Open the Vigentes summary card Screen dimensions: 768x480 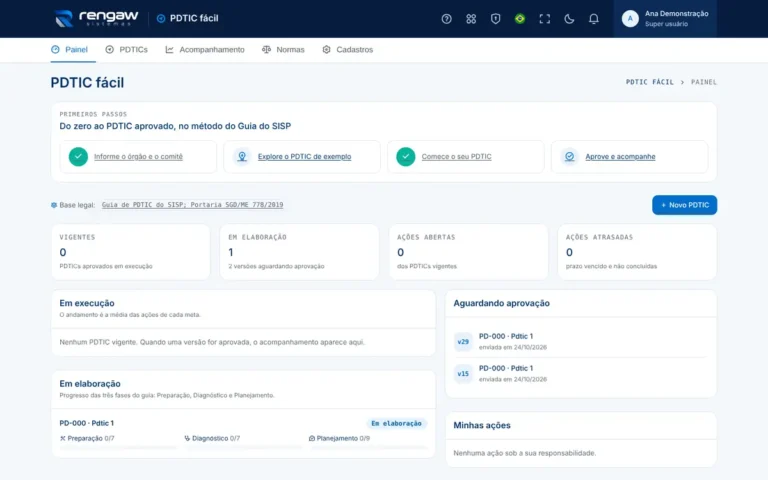(130, 252)
